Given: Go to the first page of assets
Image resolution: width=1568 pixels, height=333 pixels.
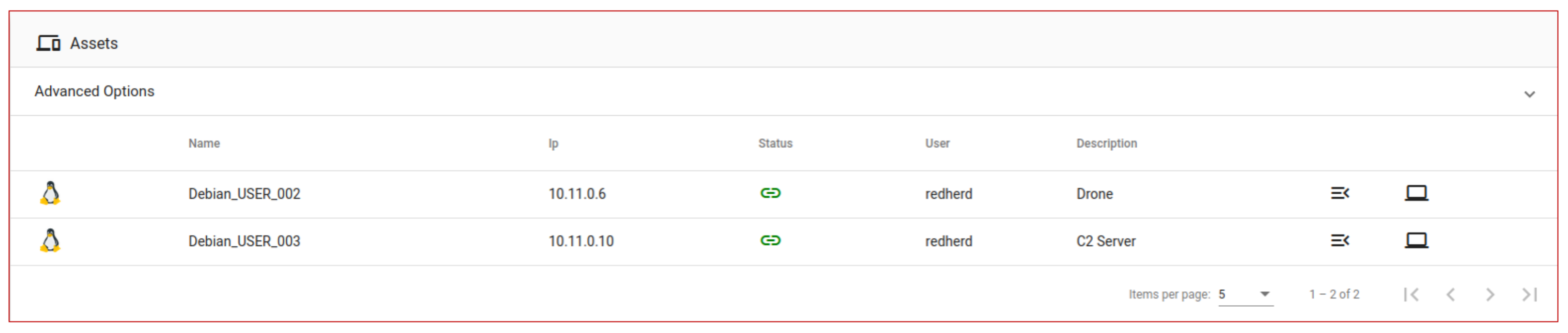Looking at the screenshot, I should pyautogui.click(x=1411, y=295).
